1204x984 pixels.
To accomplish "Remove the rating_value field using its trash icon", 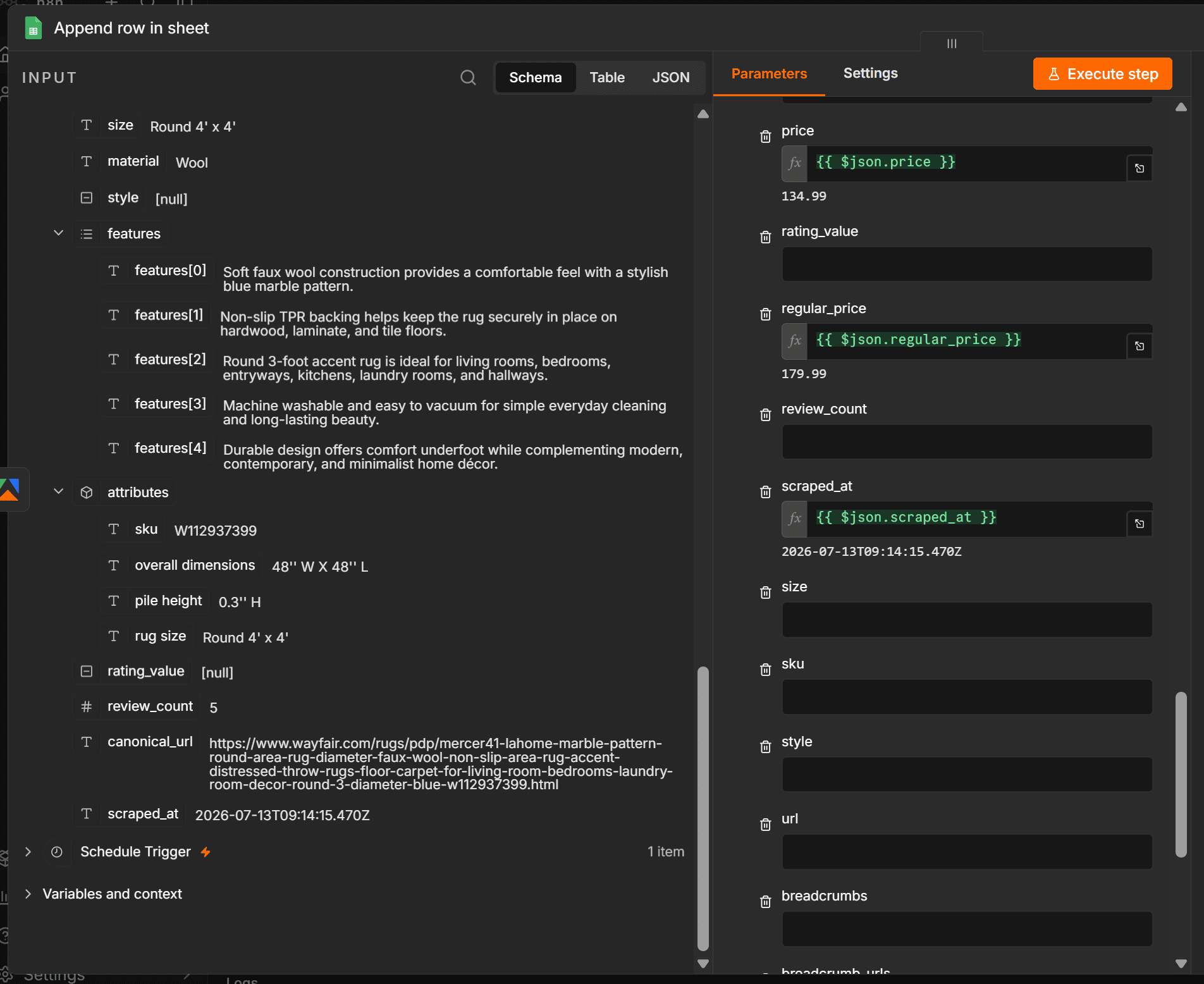I will tap(765, 237).
